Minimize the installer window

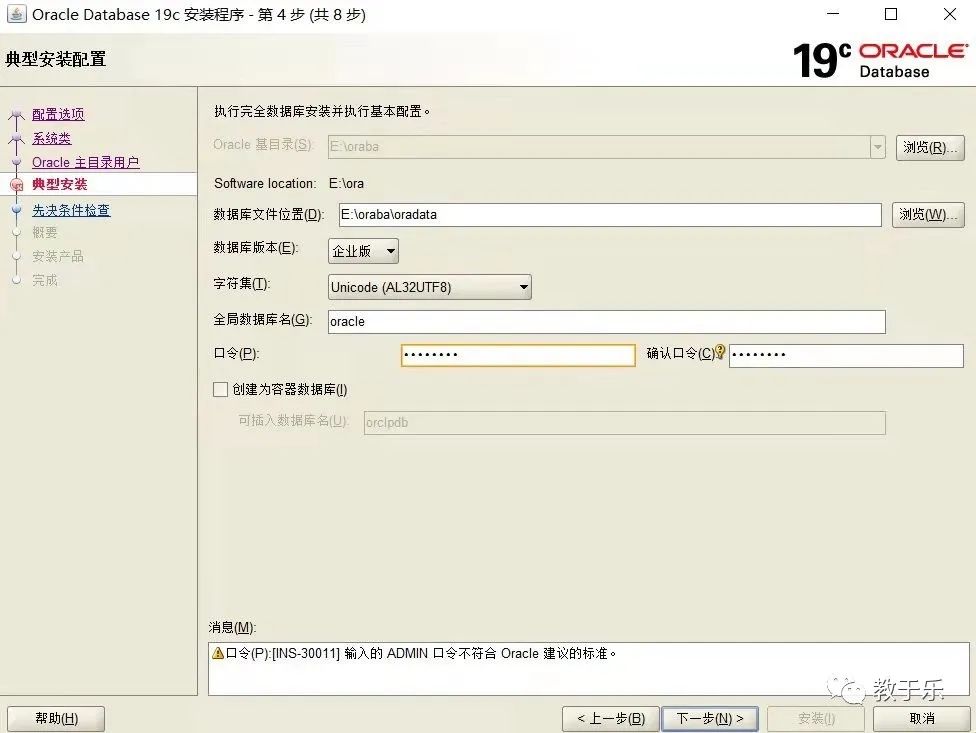833,14
